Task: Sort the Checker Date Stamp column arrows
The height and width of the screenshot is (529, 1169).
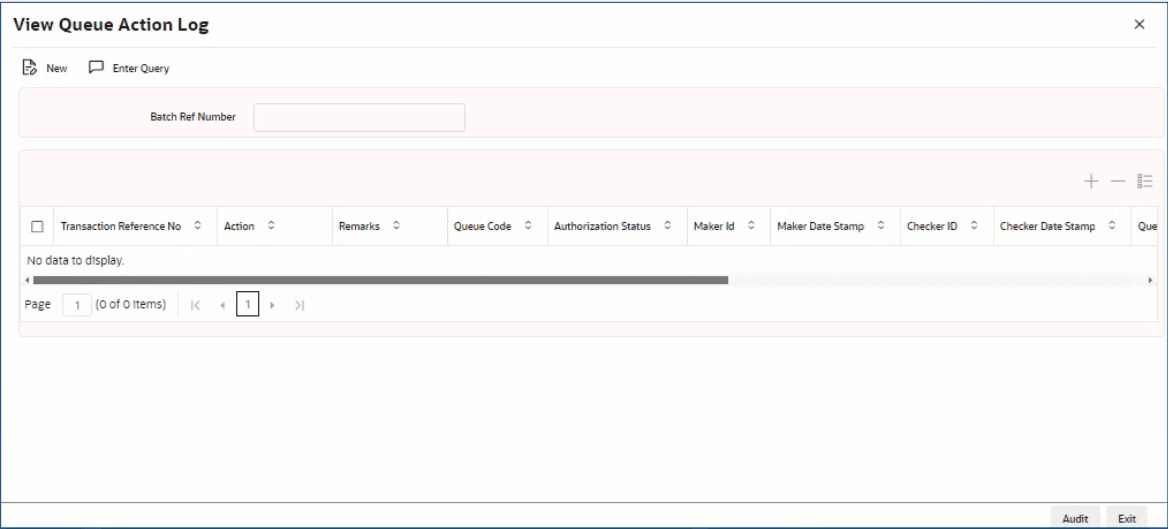Action: click(x=1112, y=226)
